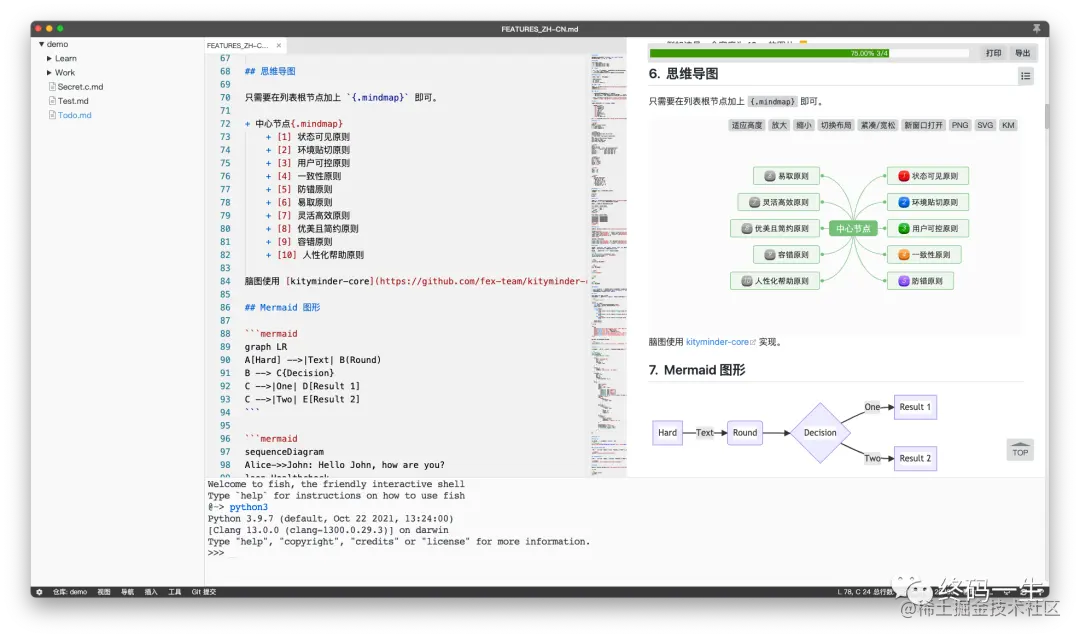Export mind map as PNG
This screenshot has width=1080, height=638.
click(959, 125)
